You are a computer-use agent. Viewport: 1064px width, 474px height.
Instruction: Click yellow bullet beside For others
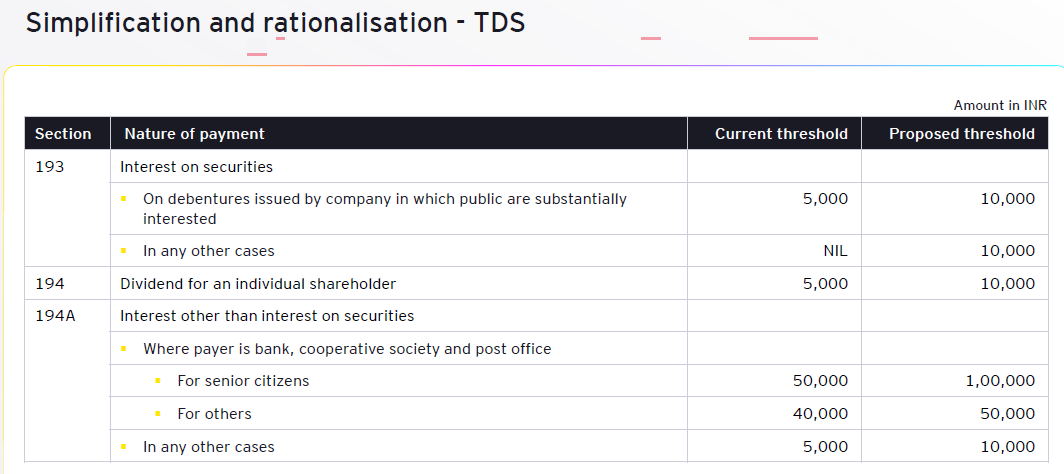coord(157,414)
